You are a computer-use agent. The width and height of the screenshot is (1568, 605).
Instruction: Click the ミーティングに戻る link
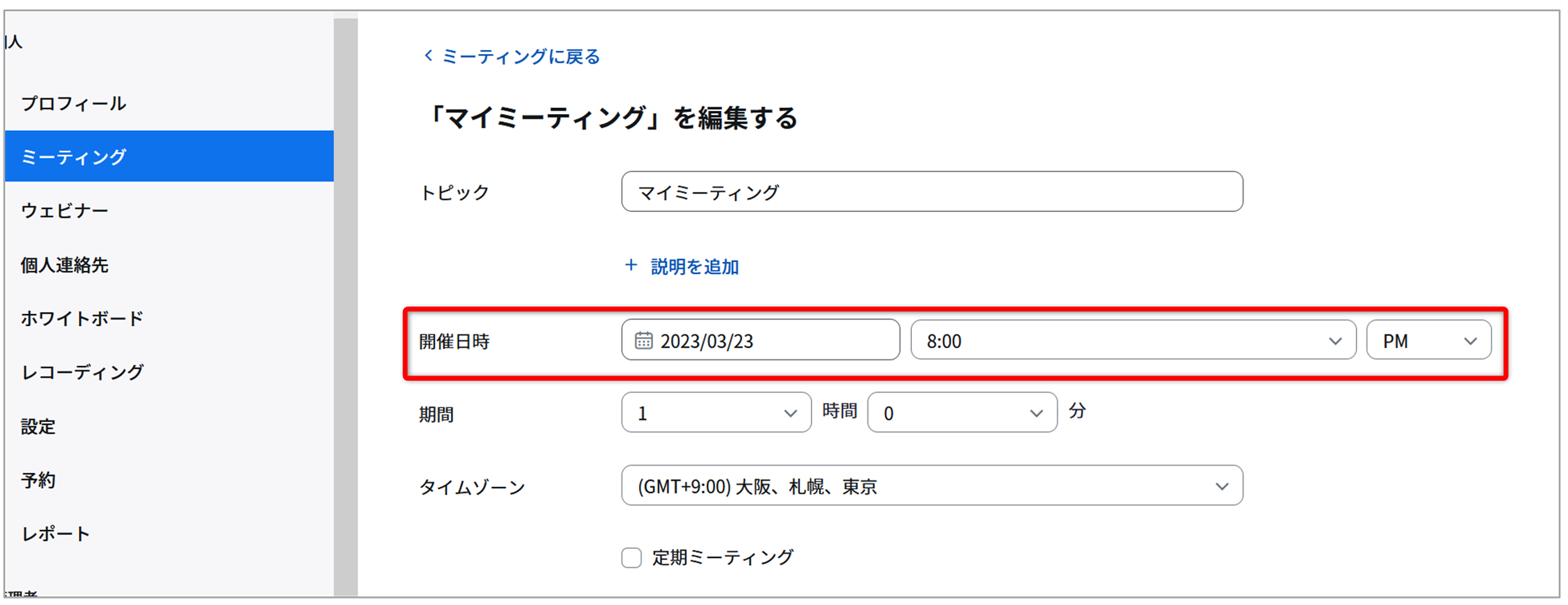521,56
